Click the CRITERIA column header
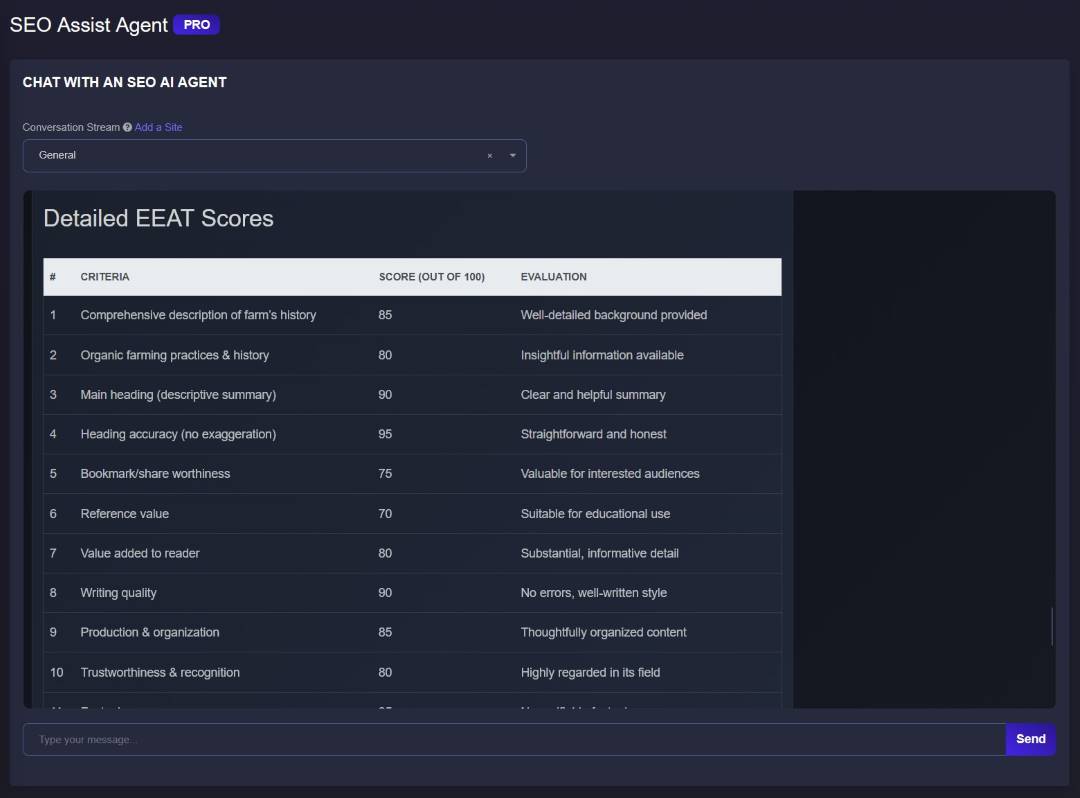The width and height of the screenshot is (1080, 798). coord(105,277)
